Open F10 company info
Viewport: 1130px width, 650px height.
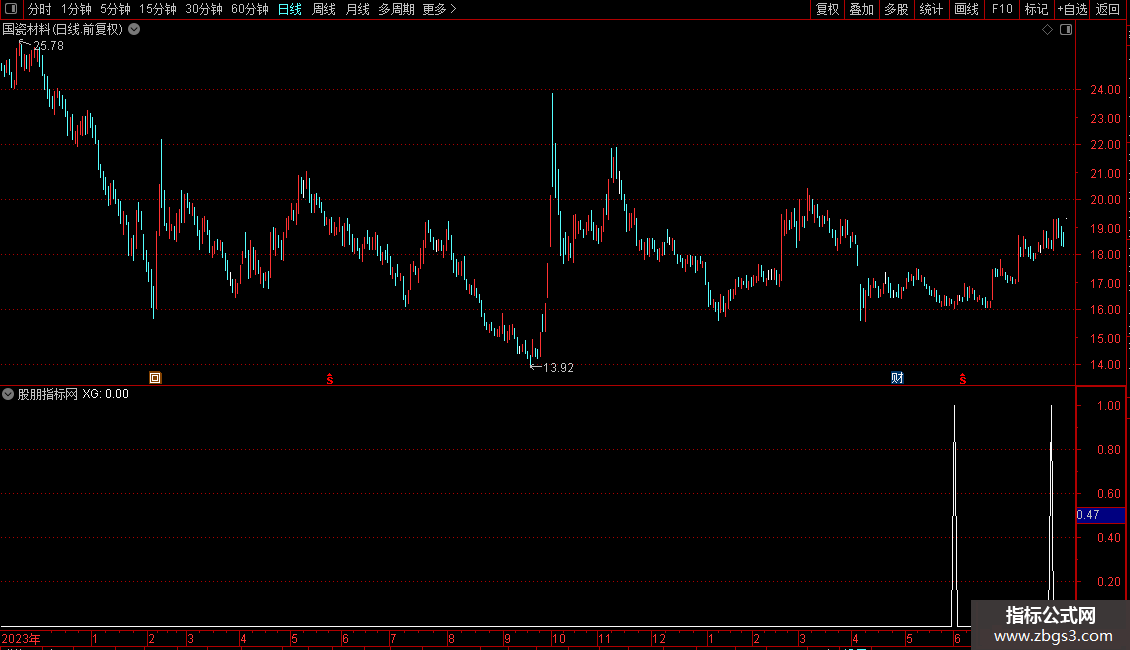tap(1002, 9)
